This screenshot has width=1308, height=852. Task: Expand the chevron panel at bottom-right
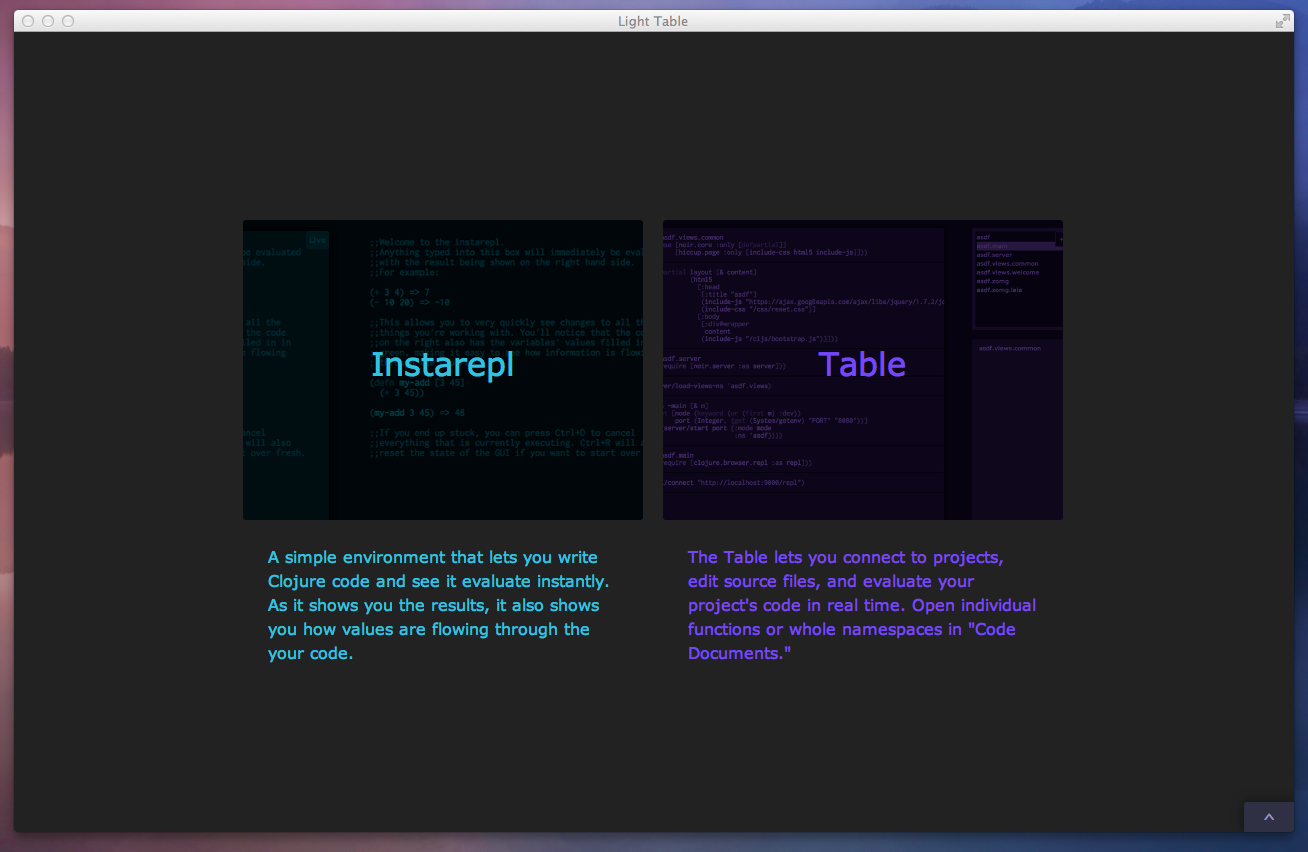1268,817
